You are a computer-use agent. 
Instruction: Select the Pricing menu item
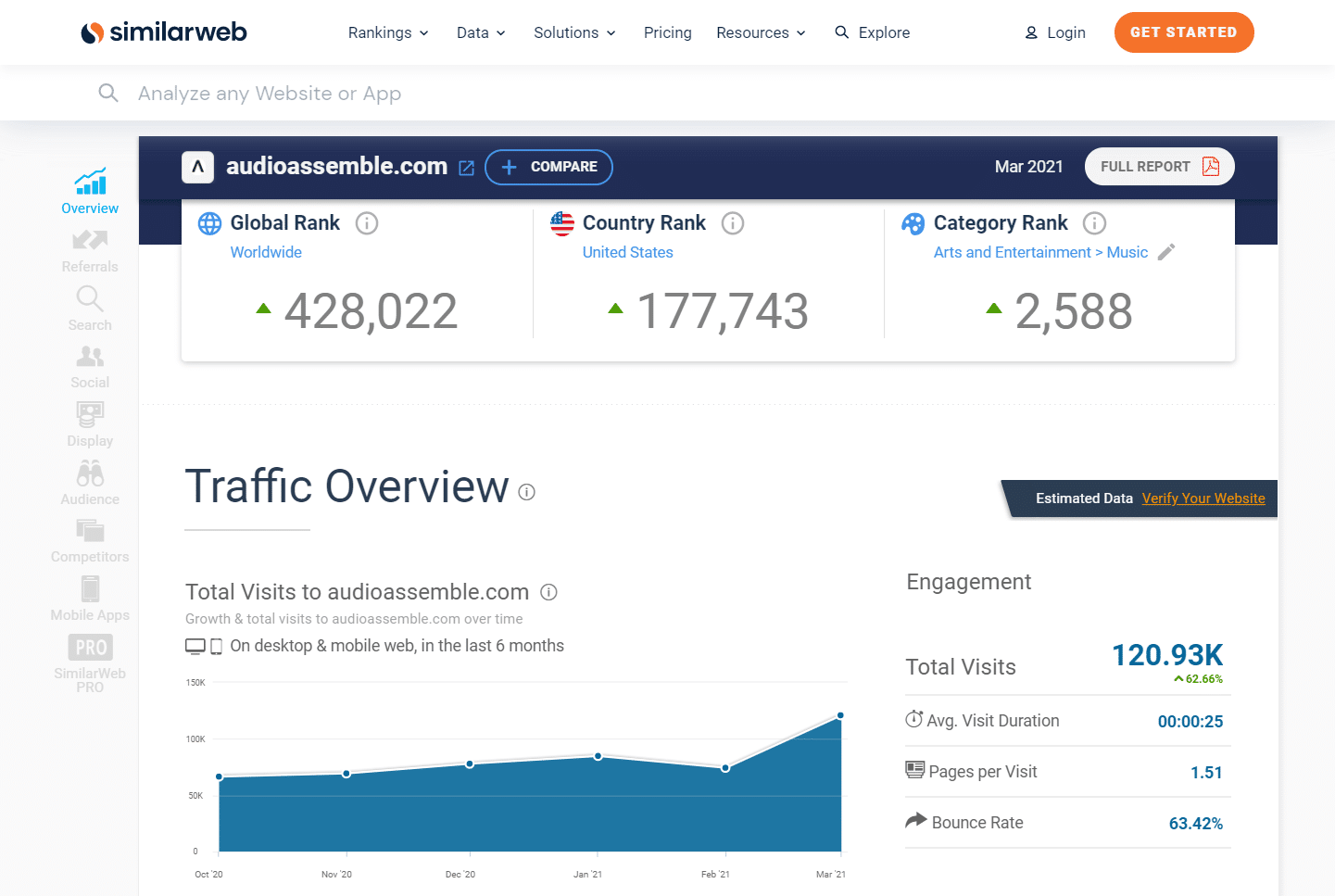667,32
